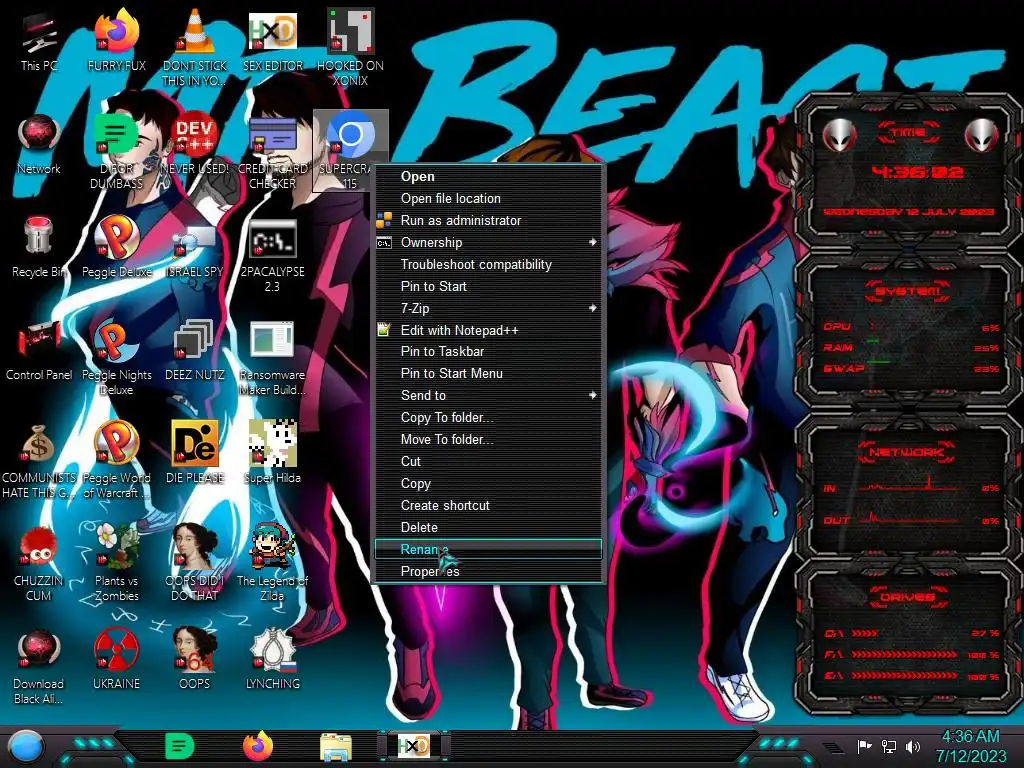Choose Open in the context menu
1024x768 pixels.
[x=488, y=176]
